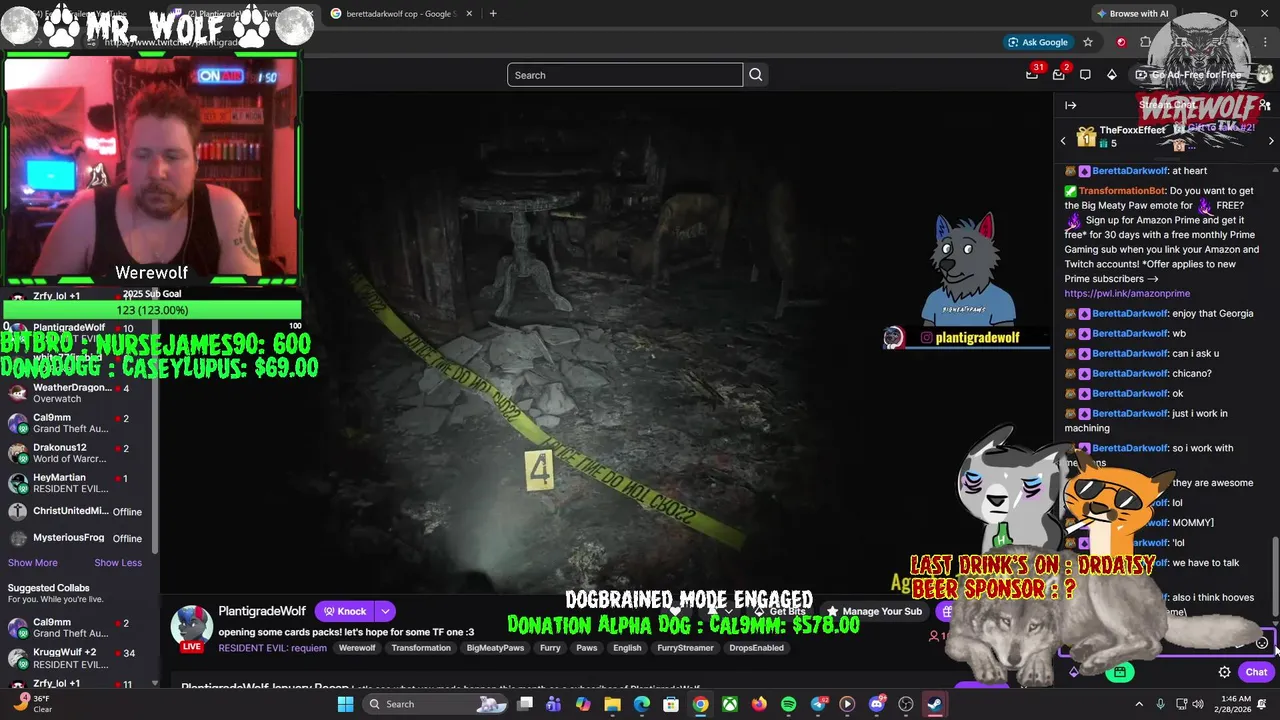The height and width of the screenshot is (720, 1280).
Task: Click the purple Chat send button
Action: [1256, 672]
